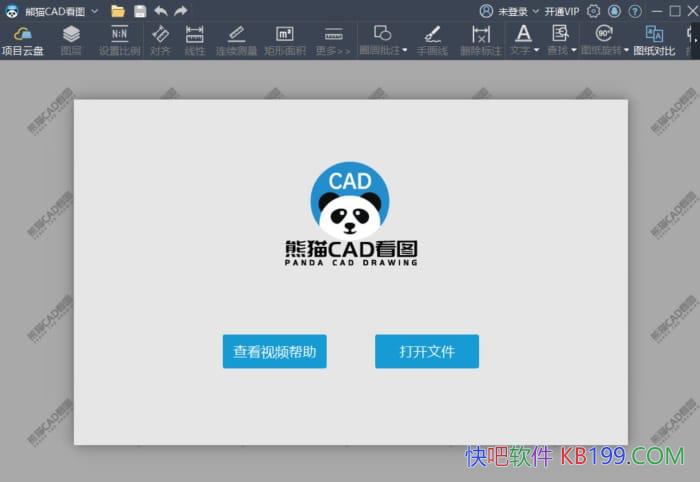Image resolution: width=700 pixels, height=482 pixels.
Task: Expand the 更多>> measurement tools
Action: 333,41
